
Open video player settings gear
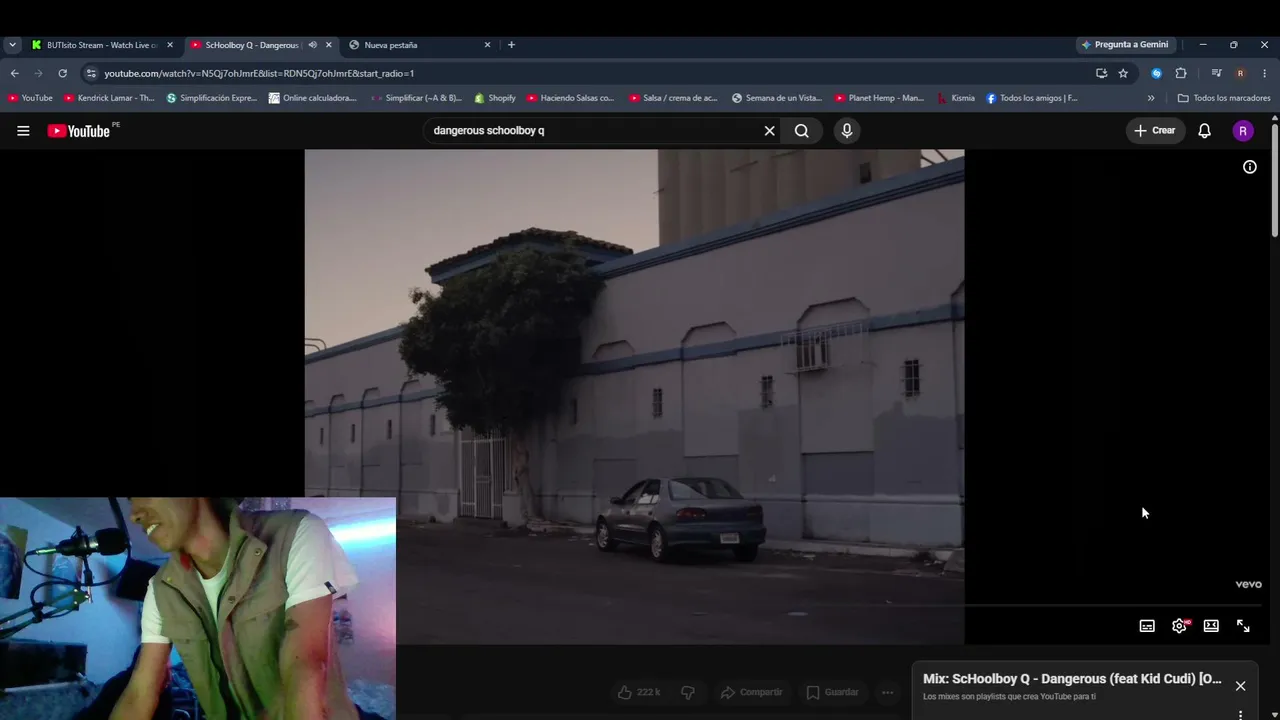tap(1180, 626)
